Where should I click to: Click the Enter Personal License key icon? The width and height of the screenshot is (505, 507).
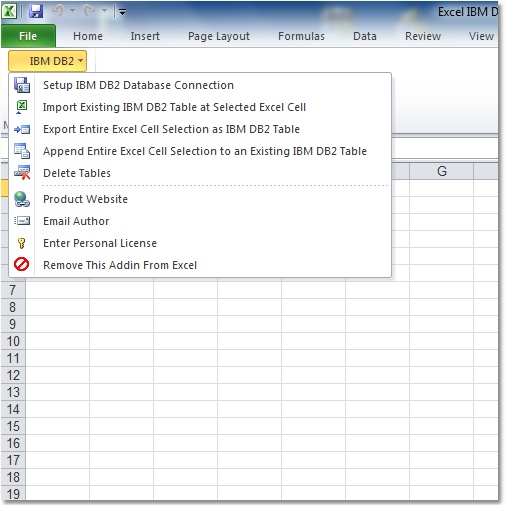(x=22, y=243)
